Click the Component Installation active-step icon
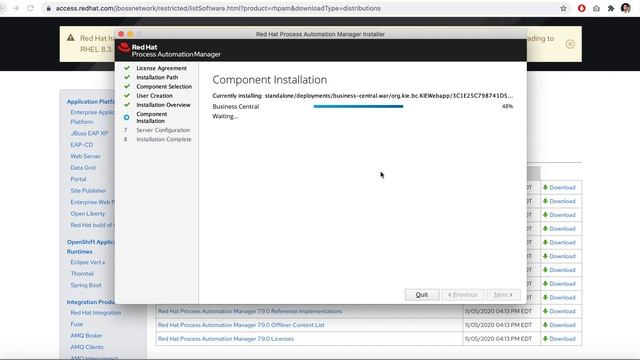The height and width of the screenshot is (360, 640). click(x=127, y=118)
